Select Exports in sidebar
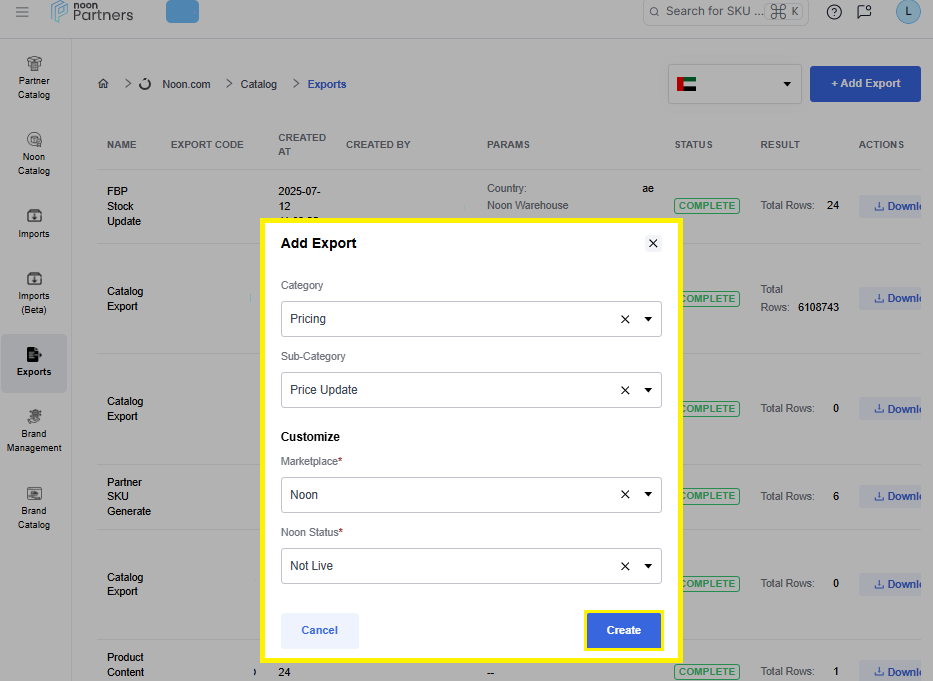Screen dimensions: 933x681 34,363
